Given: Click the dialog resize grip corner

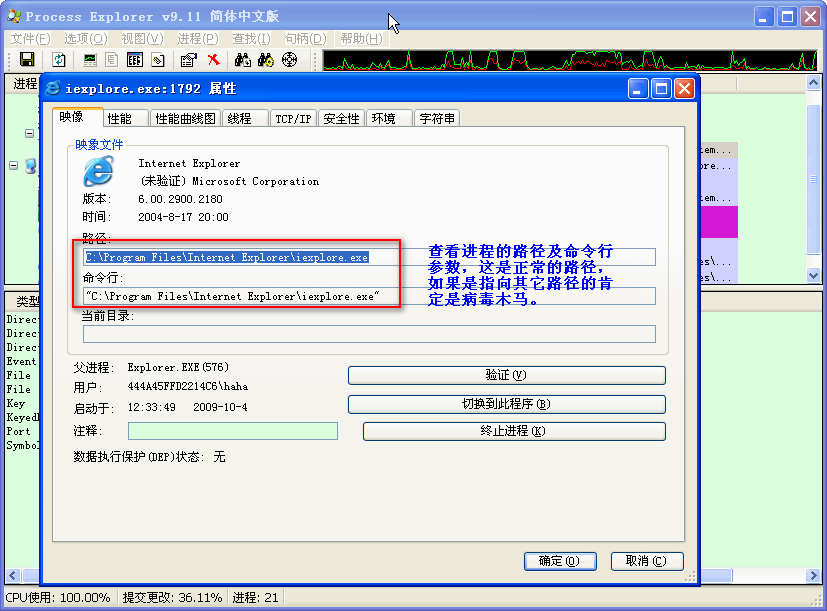Looking at the screenshot, I should coord(690,577).
